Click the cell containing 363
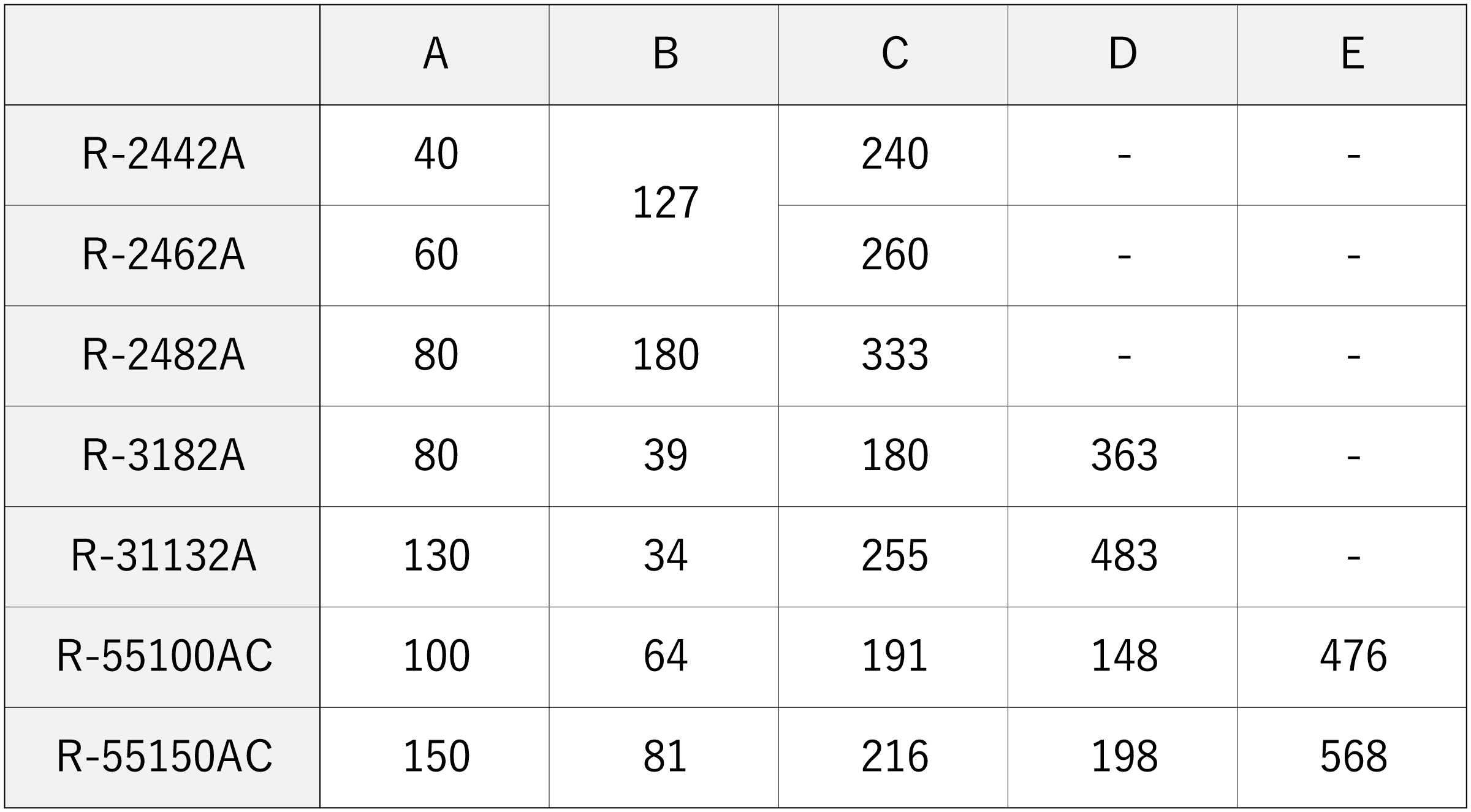1471x812 pixels. (x=1123, y=456)
